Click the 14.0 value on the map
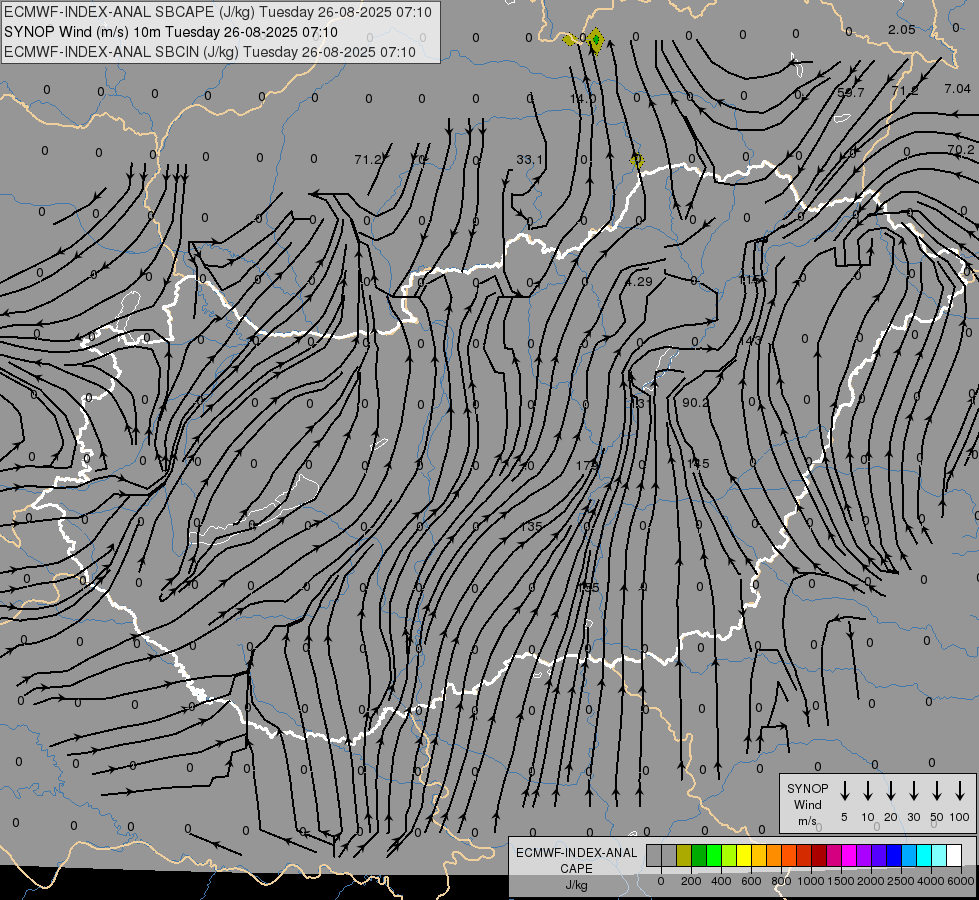 tap(583, 99)
